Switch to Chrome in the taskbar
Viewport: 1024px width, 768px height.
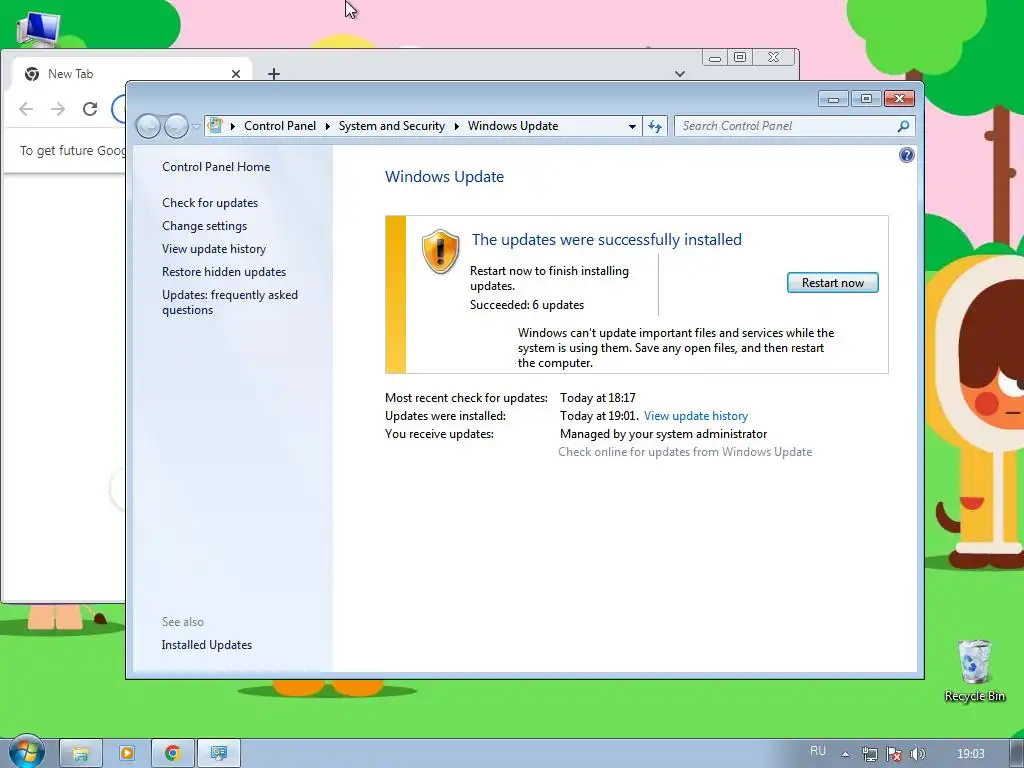pyautogui.click(x=172, y=754)
